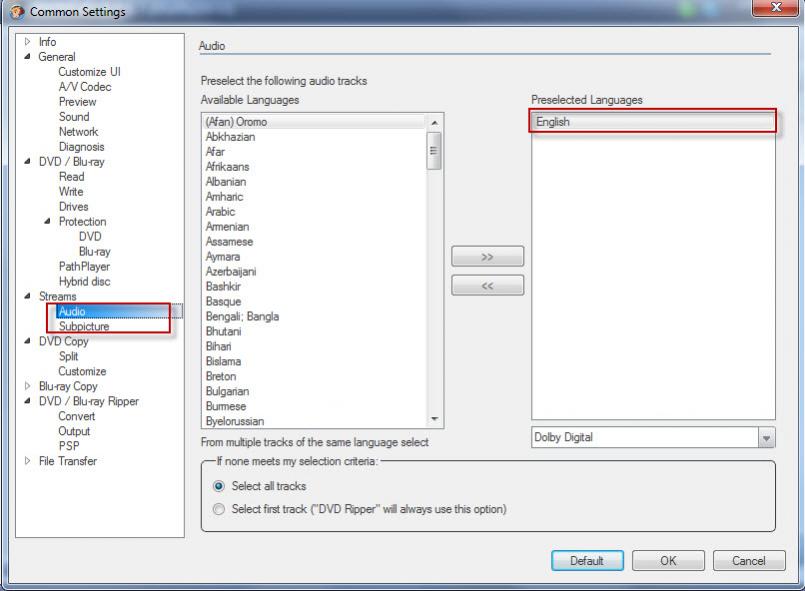
Task: Select 'Bhutani' in Available Languages
Action: (315, 331)
